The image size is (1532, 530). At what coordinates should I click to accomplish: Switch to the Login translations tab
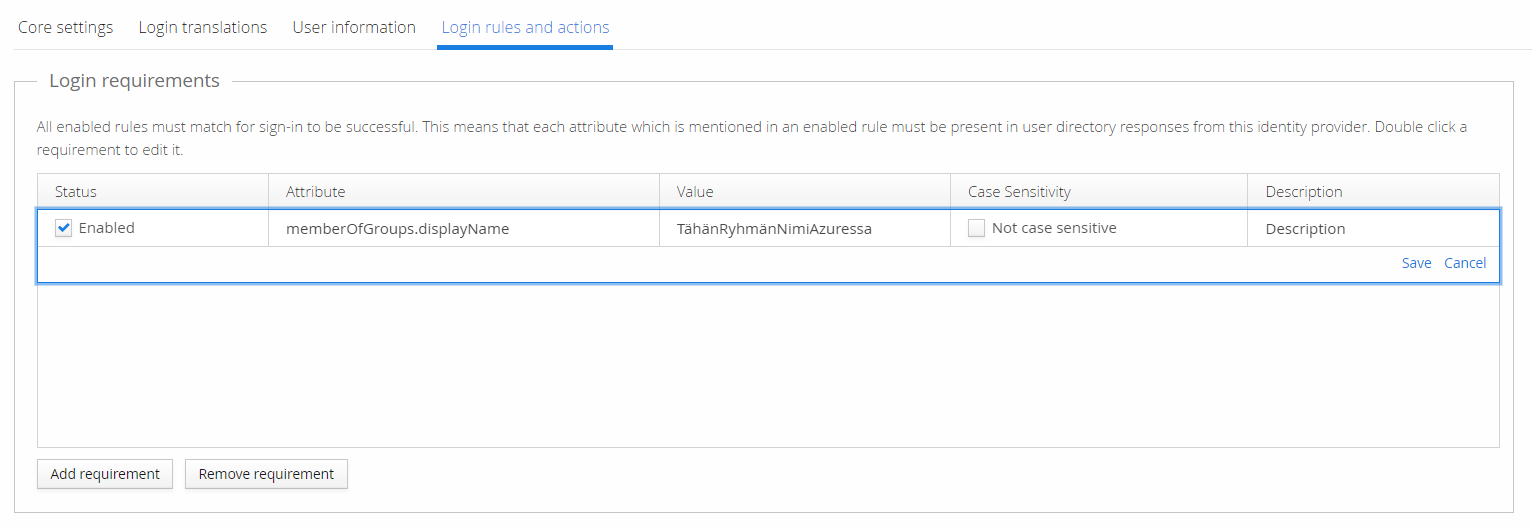click(x=202, y=27)
